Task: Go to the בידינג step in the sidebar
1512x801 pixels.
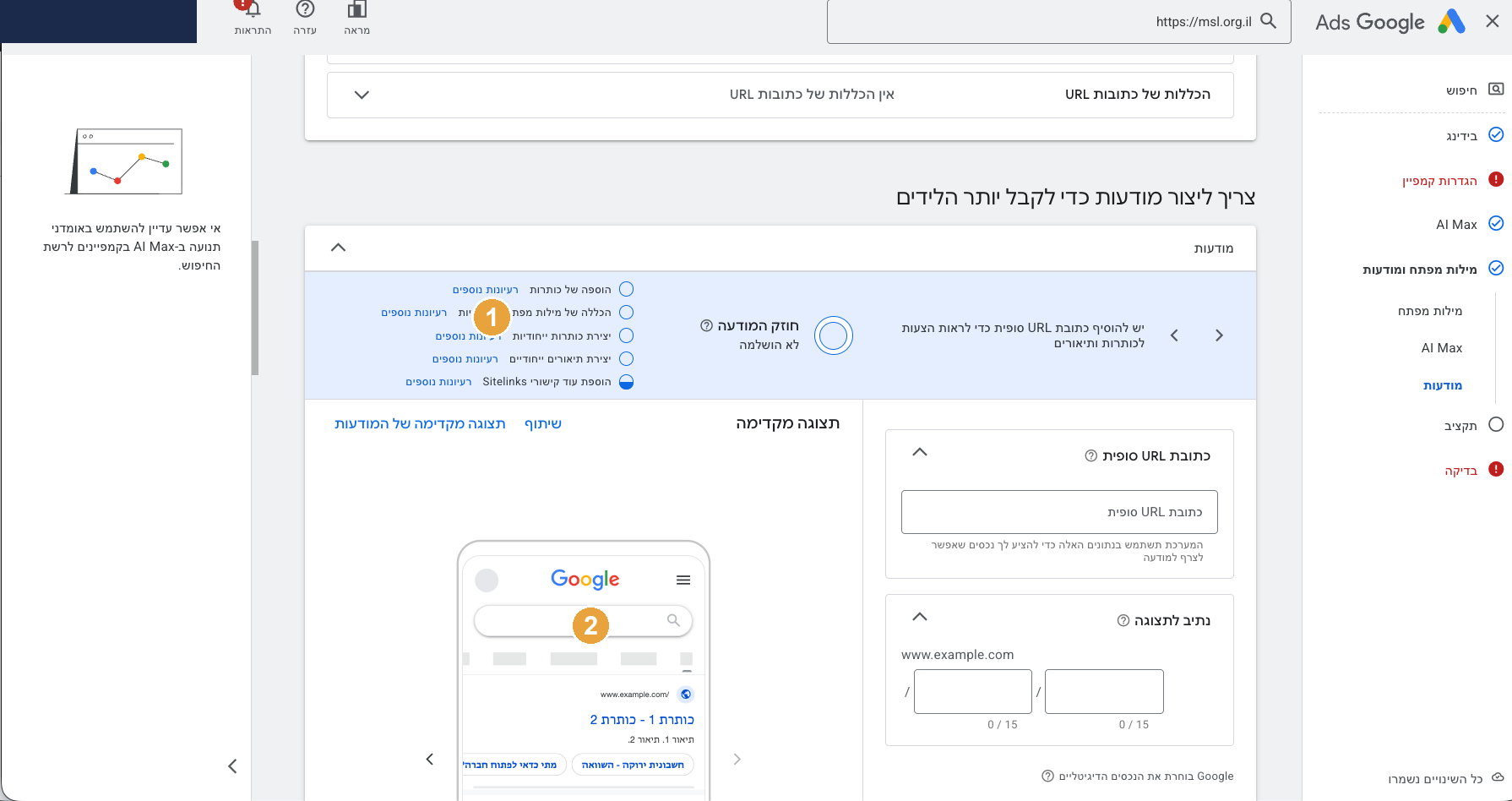Action: point(1462,135)
